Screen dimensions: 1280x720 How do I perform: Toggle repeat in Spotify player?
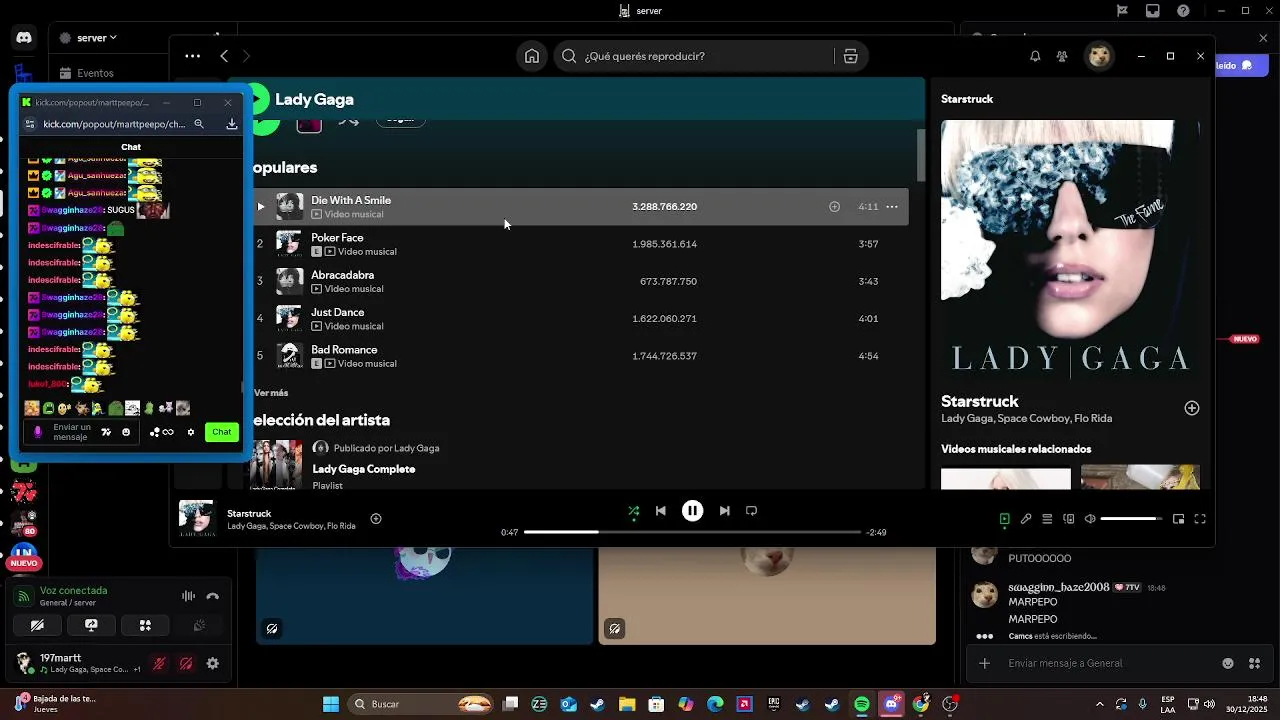(x=752, y=511)
